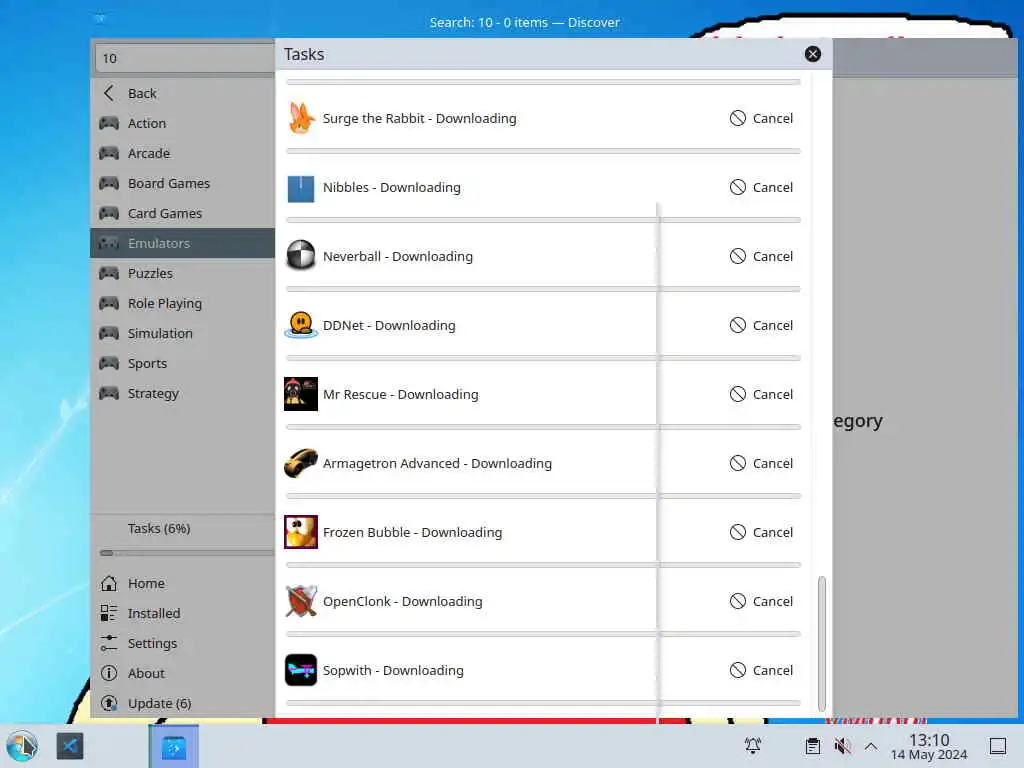Click the "Nibbles - Downloading" text
1024x768 pixels.
(391, 187)
